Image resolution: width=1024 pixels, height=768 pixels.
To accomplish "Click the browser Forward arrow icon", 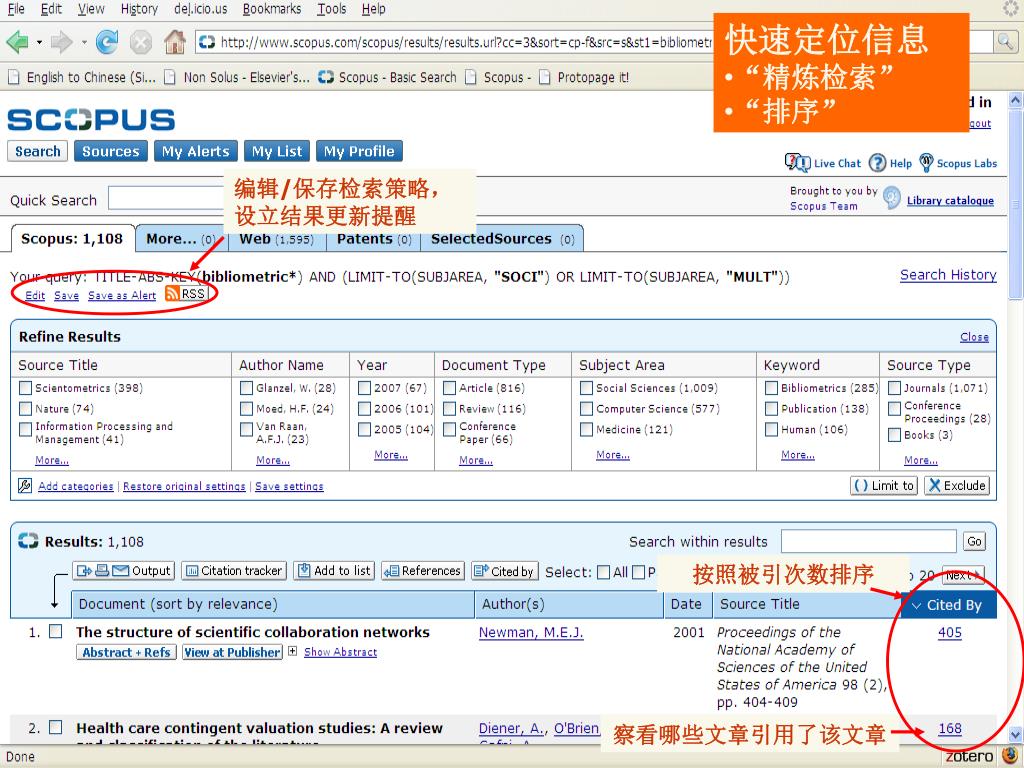I will tap(61, 42).
